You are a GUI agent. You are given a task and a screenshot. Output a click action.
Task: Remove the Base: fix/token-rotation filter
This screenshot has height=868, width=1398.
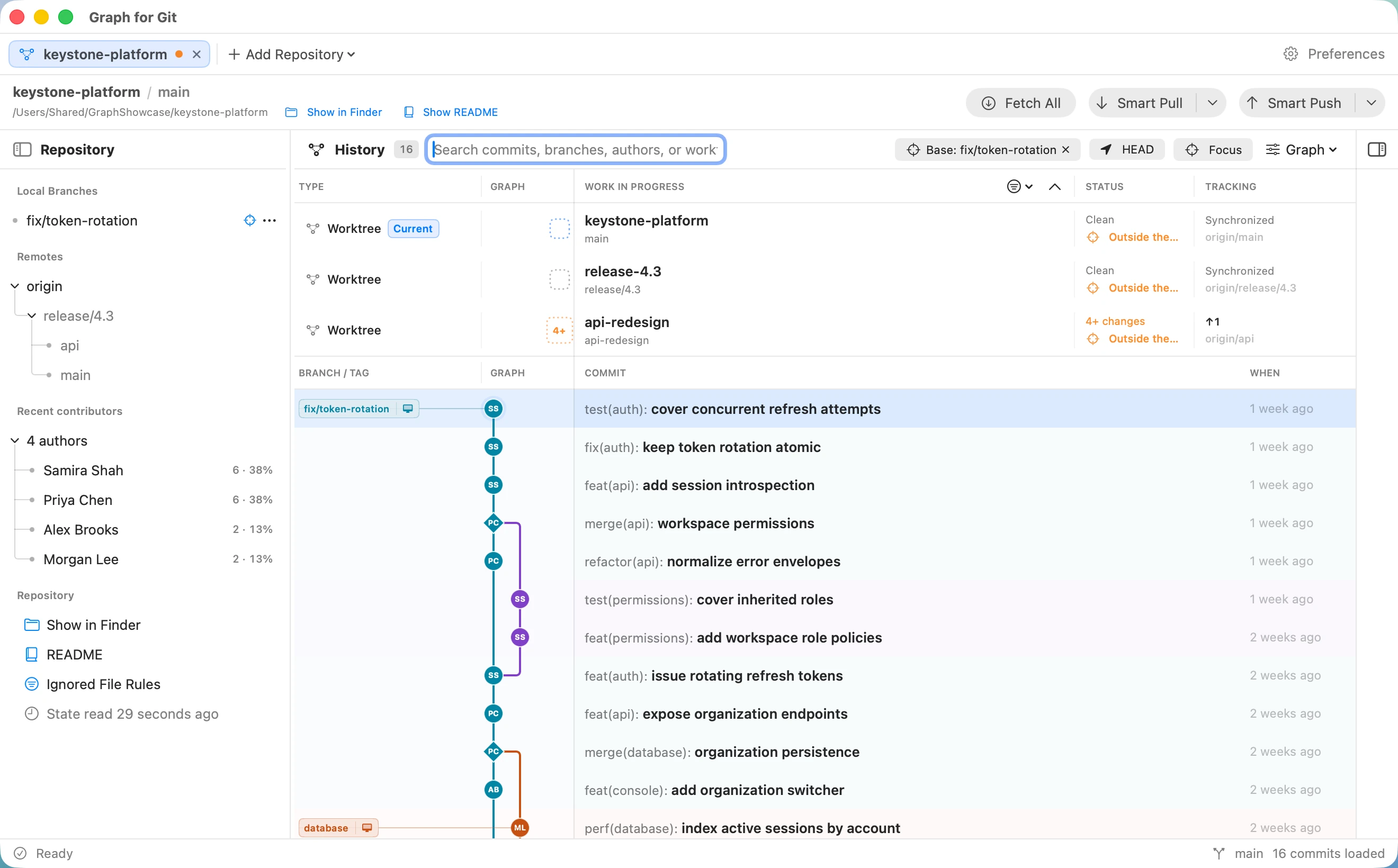click(x=1065, y=150)
